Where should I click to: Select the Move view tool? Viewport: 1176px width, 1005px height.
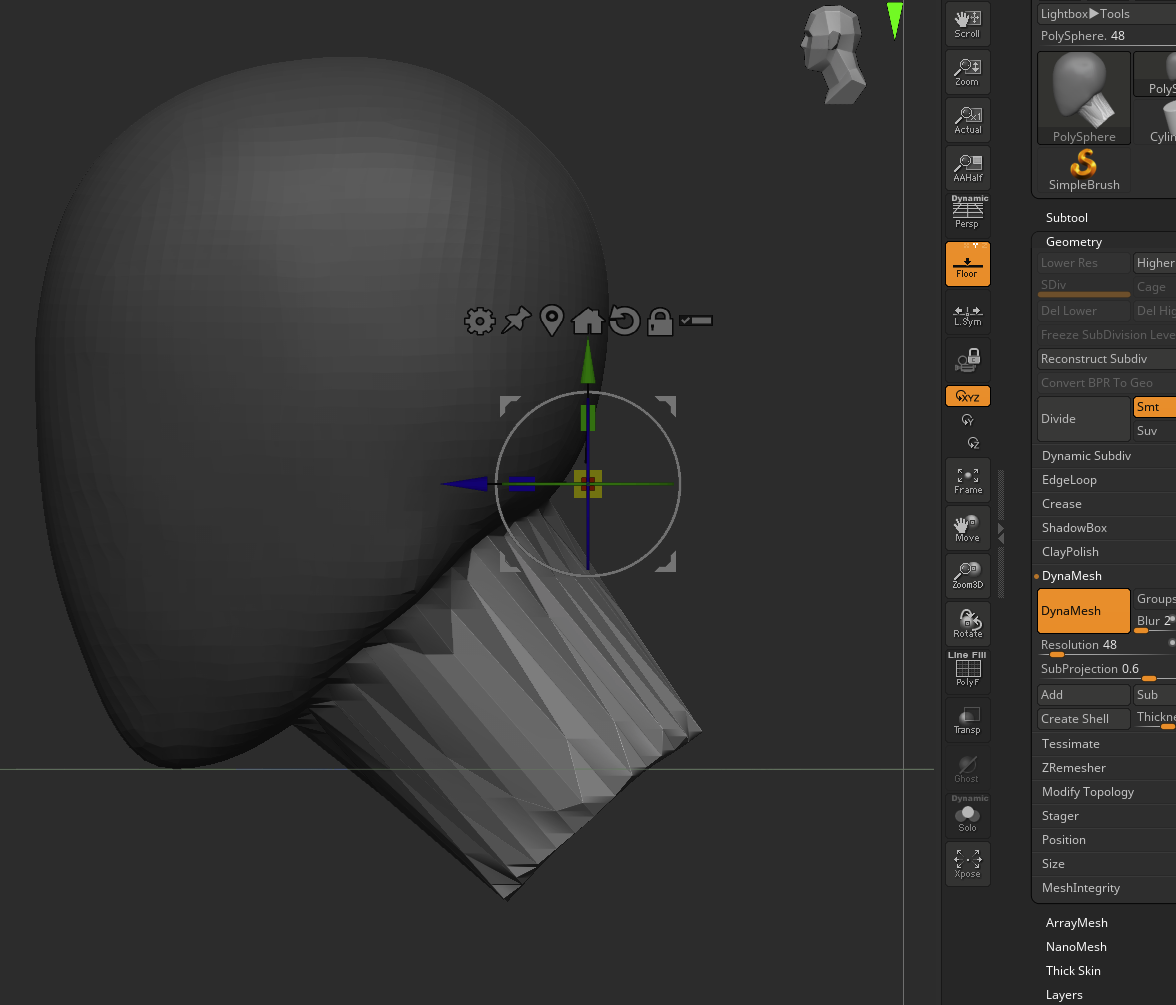(x=968, y=528)
